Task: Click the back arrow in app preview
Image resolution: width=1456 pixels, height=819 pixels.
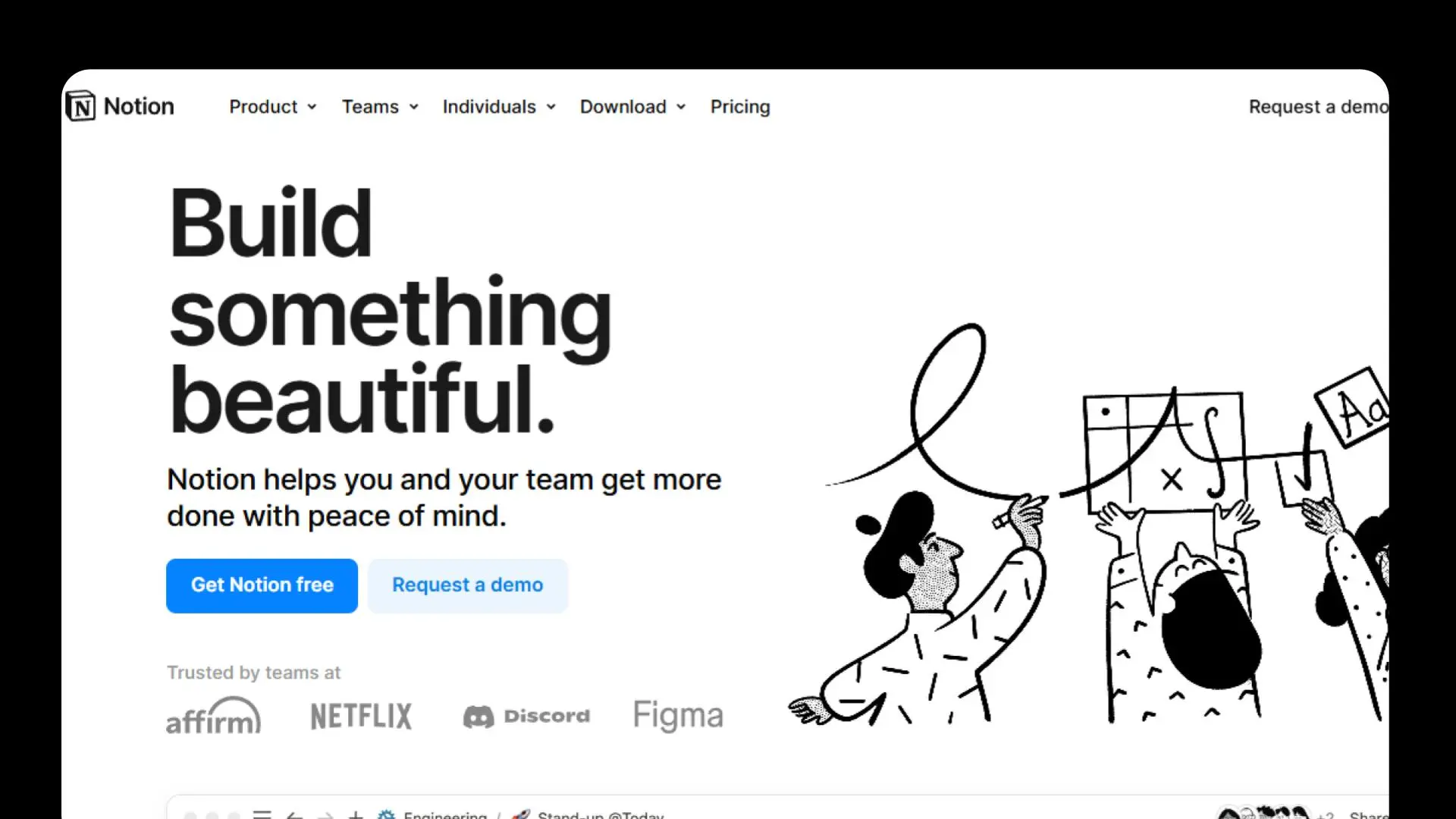Action: [294, 814]
